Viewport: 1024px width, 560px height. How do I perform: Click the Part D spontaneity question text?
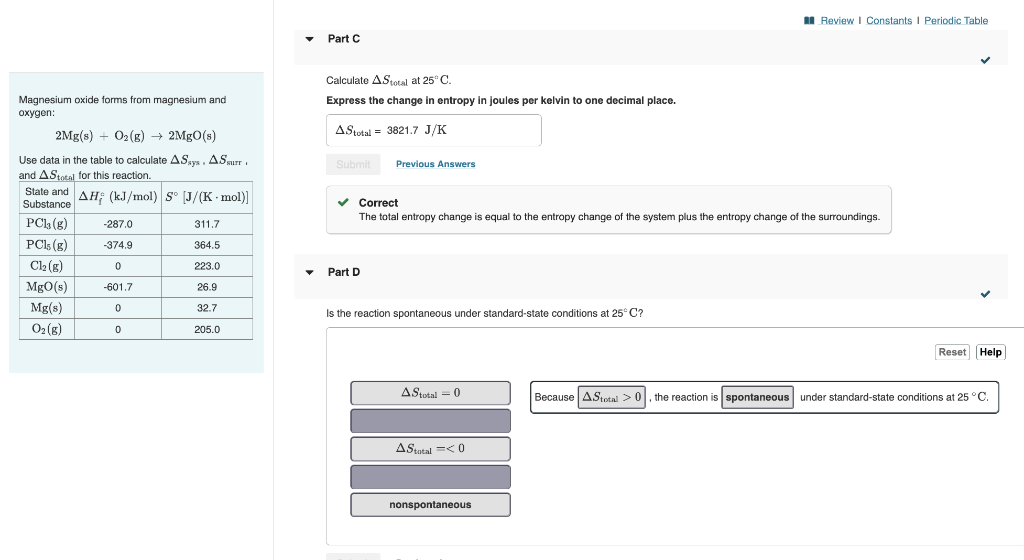(x=485, y=313)
